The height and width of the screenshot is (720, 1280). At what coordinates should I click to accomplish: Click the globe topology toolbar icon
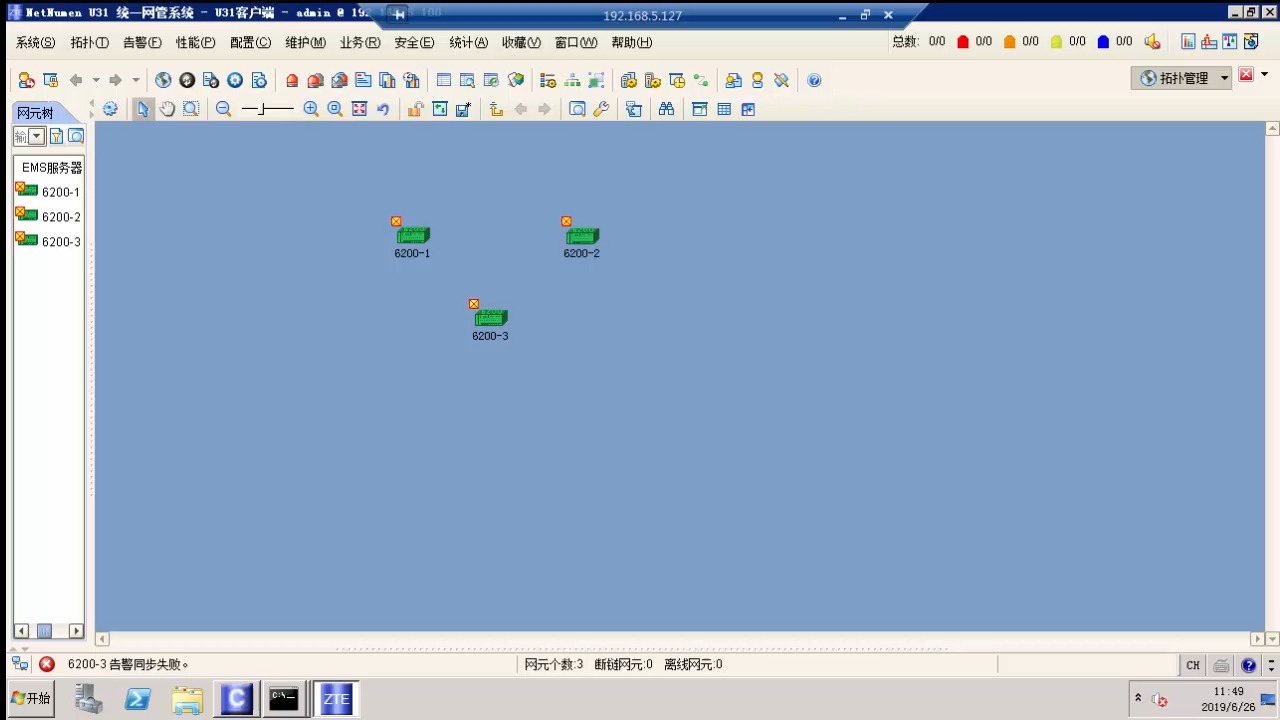[x=163, y=80]
